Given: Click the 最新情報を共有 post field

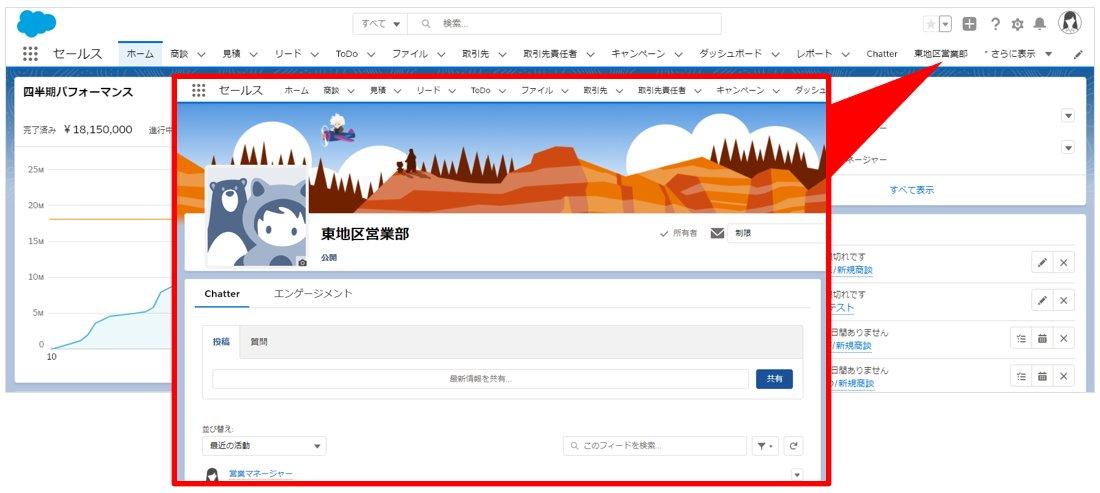Looking at the screenshot, I should (x=481, y=379).
